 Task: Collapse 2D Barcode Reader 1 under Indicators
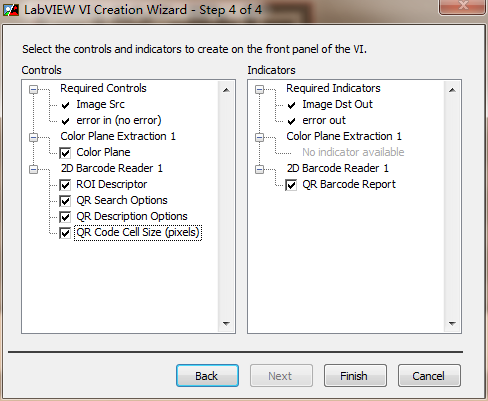[x=259, y=169]
